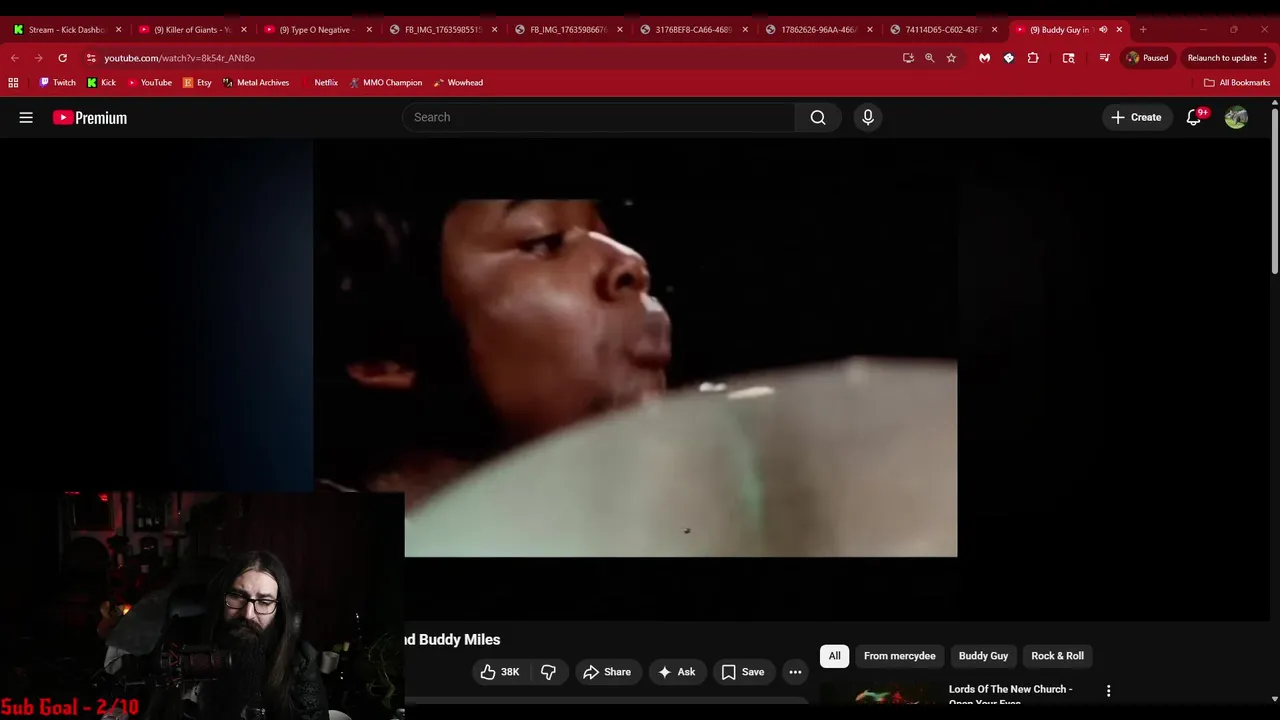1280x720 pixels.
Task: Select the All filter chip
Action: 834,656
